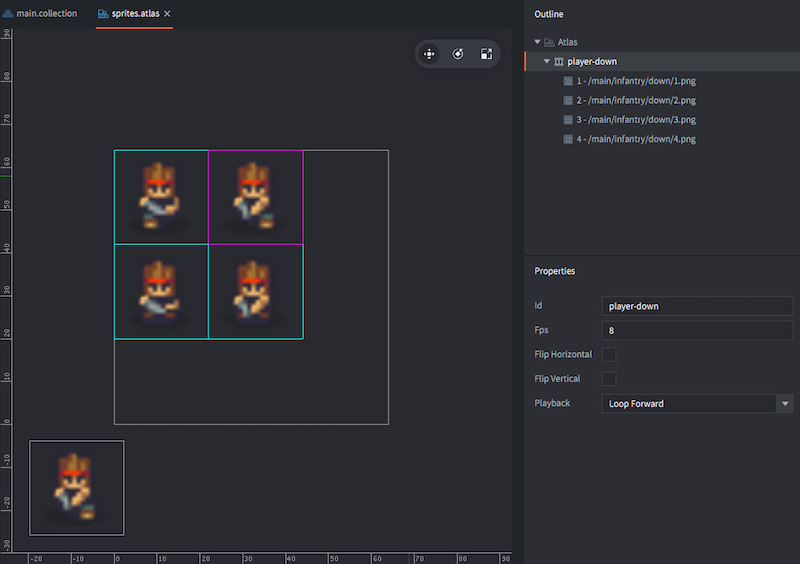Click the Flip Horizontal label
This screenshot has height=564, width=800.
tap(563, 354)
